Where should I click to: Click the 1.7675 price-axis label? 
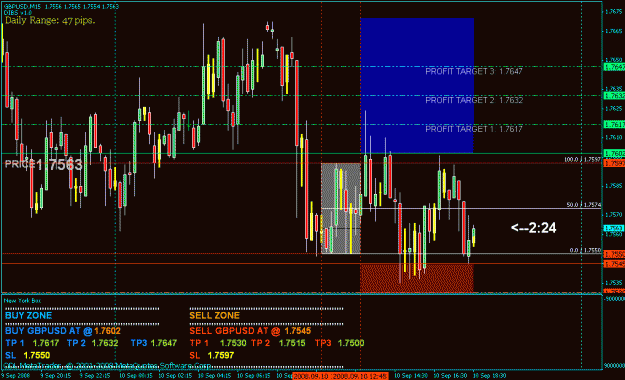pyautogui.click(x=613, y=12)
